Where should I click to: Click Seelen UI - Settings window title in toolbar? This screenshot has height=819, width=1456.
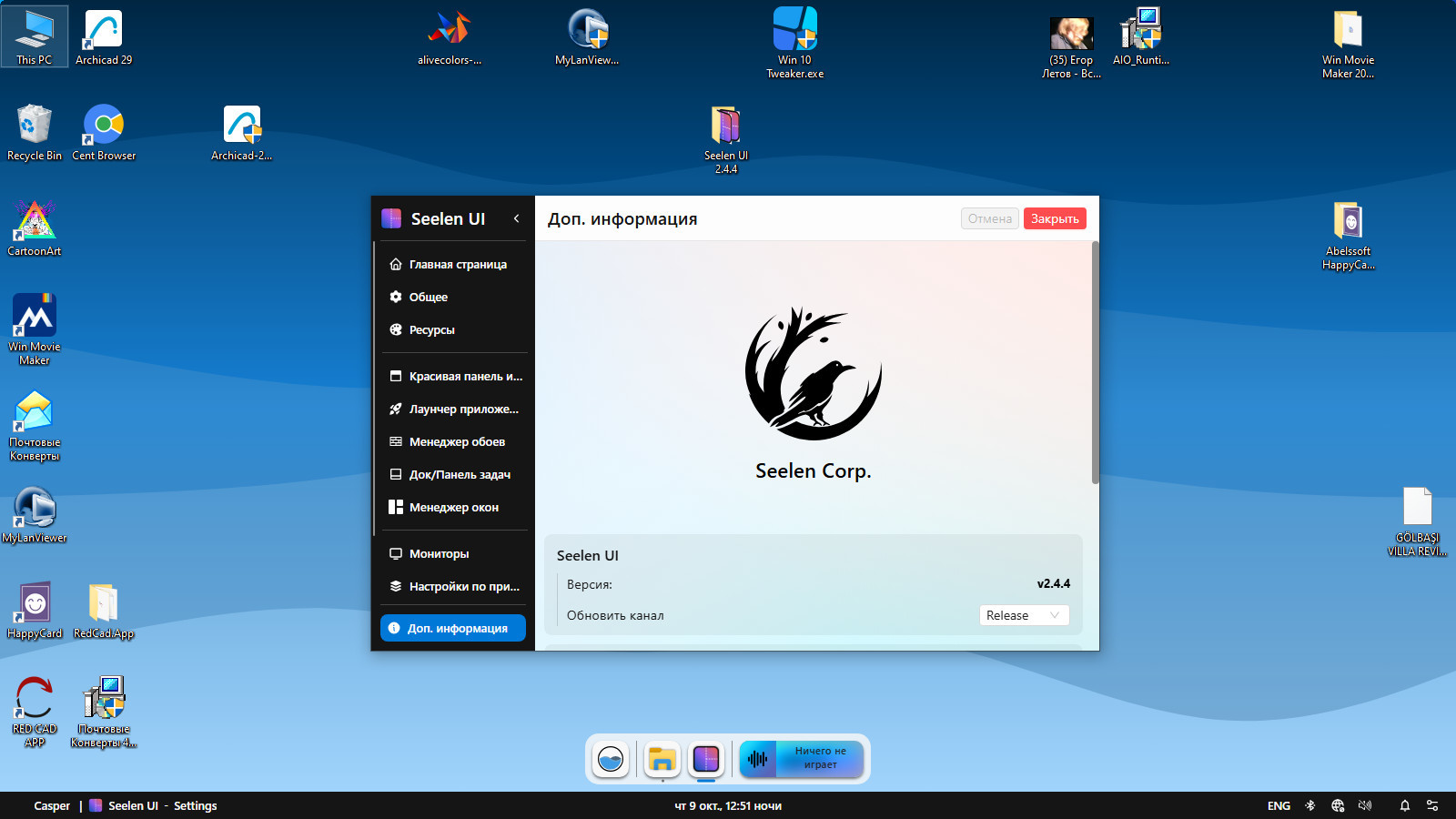(153, 805)
